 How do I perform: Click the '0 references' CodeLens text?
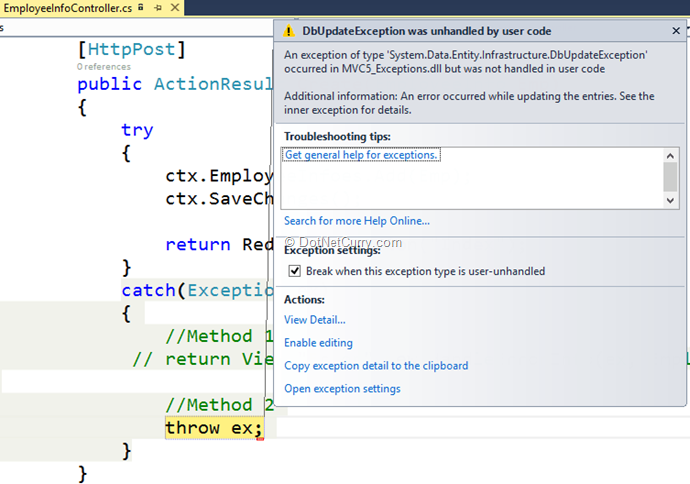[x=104, y=67]
